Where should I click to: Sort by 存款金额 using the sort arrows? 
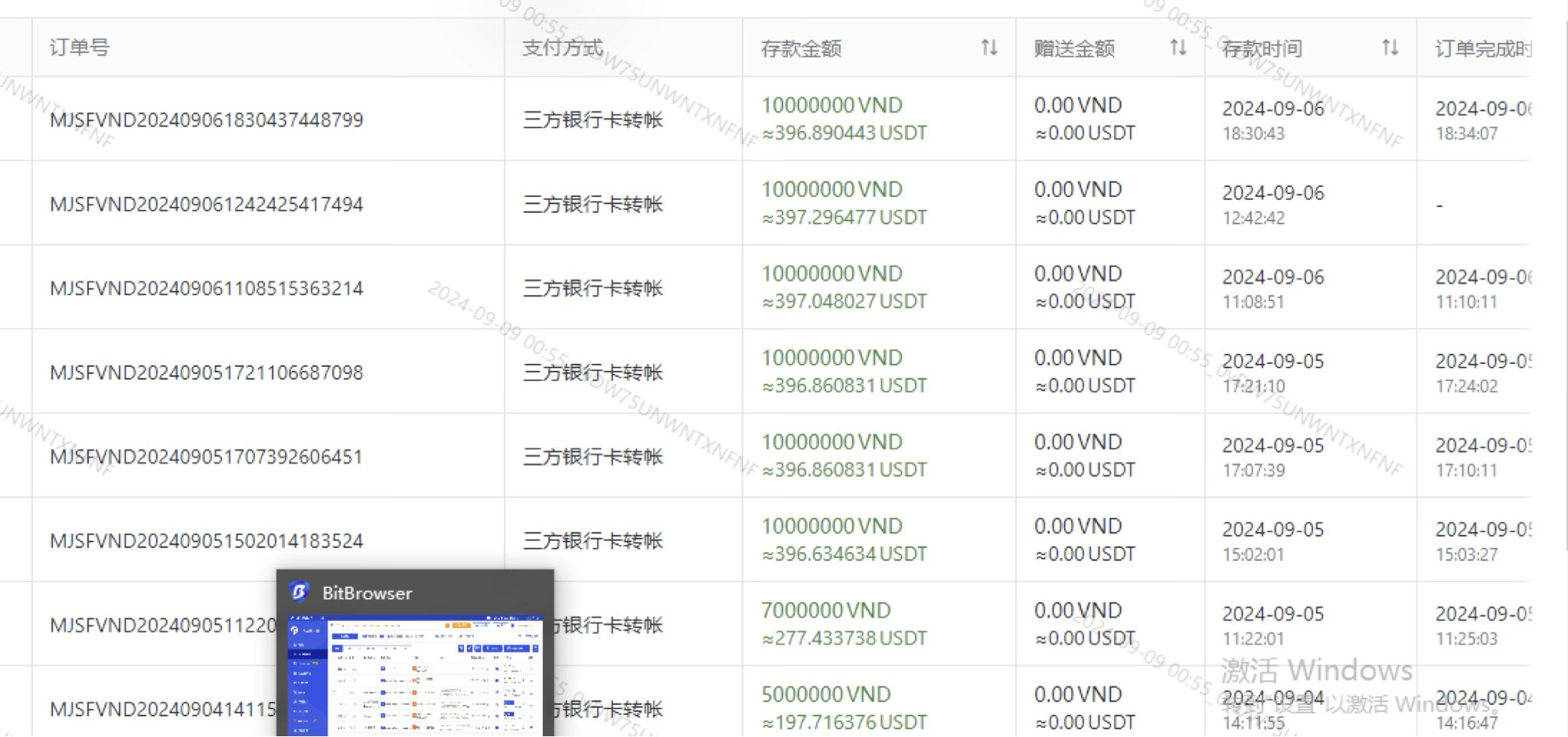coord(988,48)
